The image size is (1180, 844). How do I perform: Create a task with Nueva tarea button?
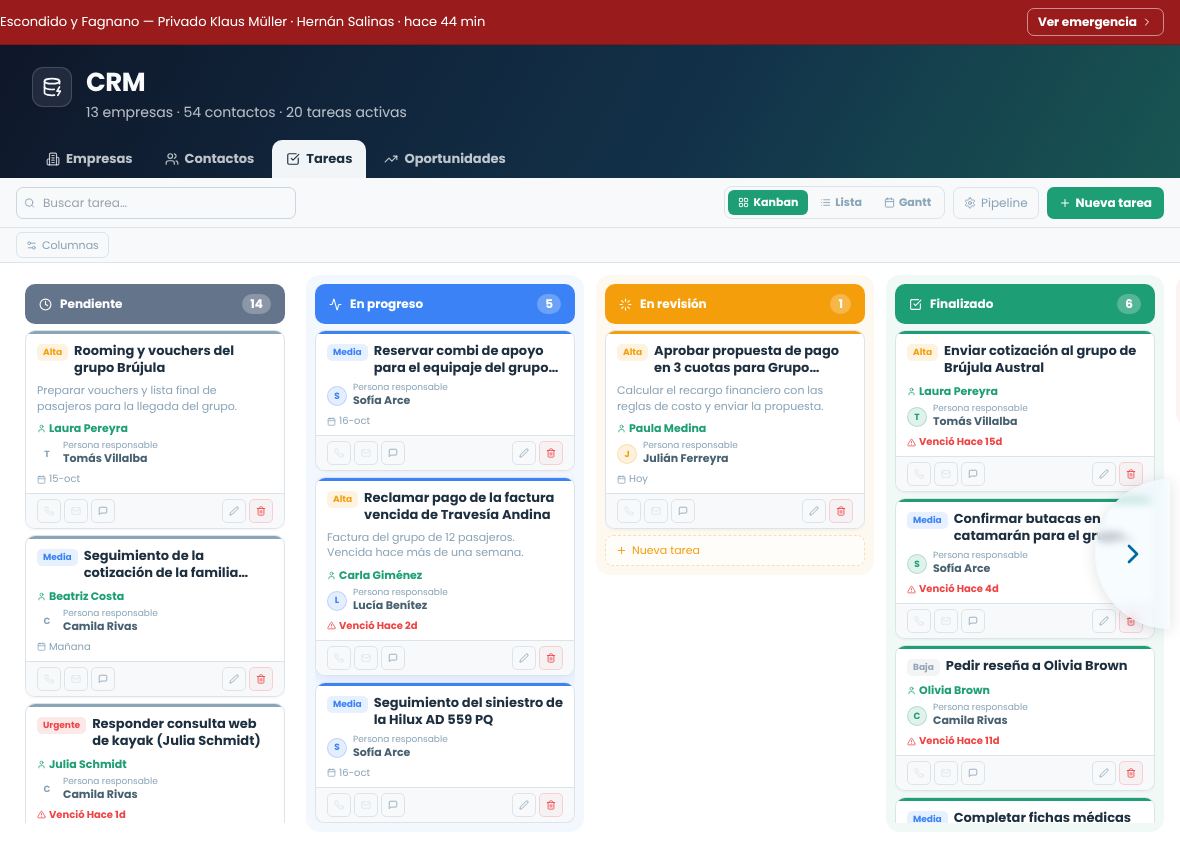click(x=1105, y=203)
